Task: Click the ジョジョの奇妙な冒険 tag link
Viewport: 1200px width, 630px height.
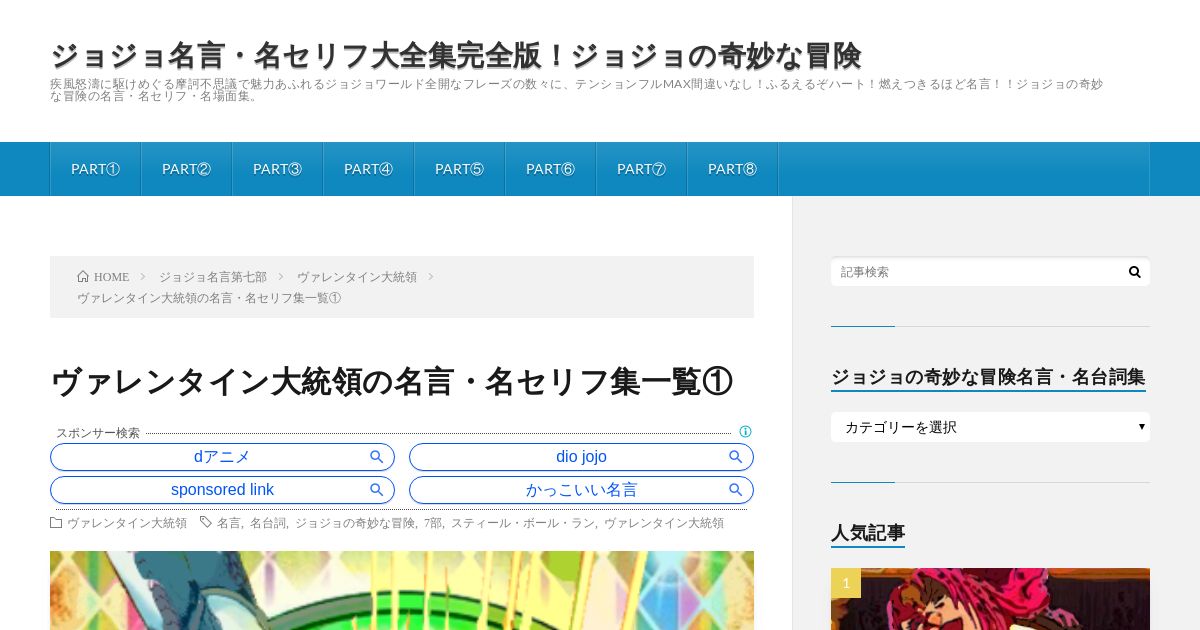Action: click(355, 523)
